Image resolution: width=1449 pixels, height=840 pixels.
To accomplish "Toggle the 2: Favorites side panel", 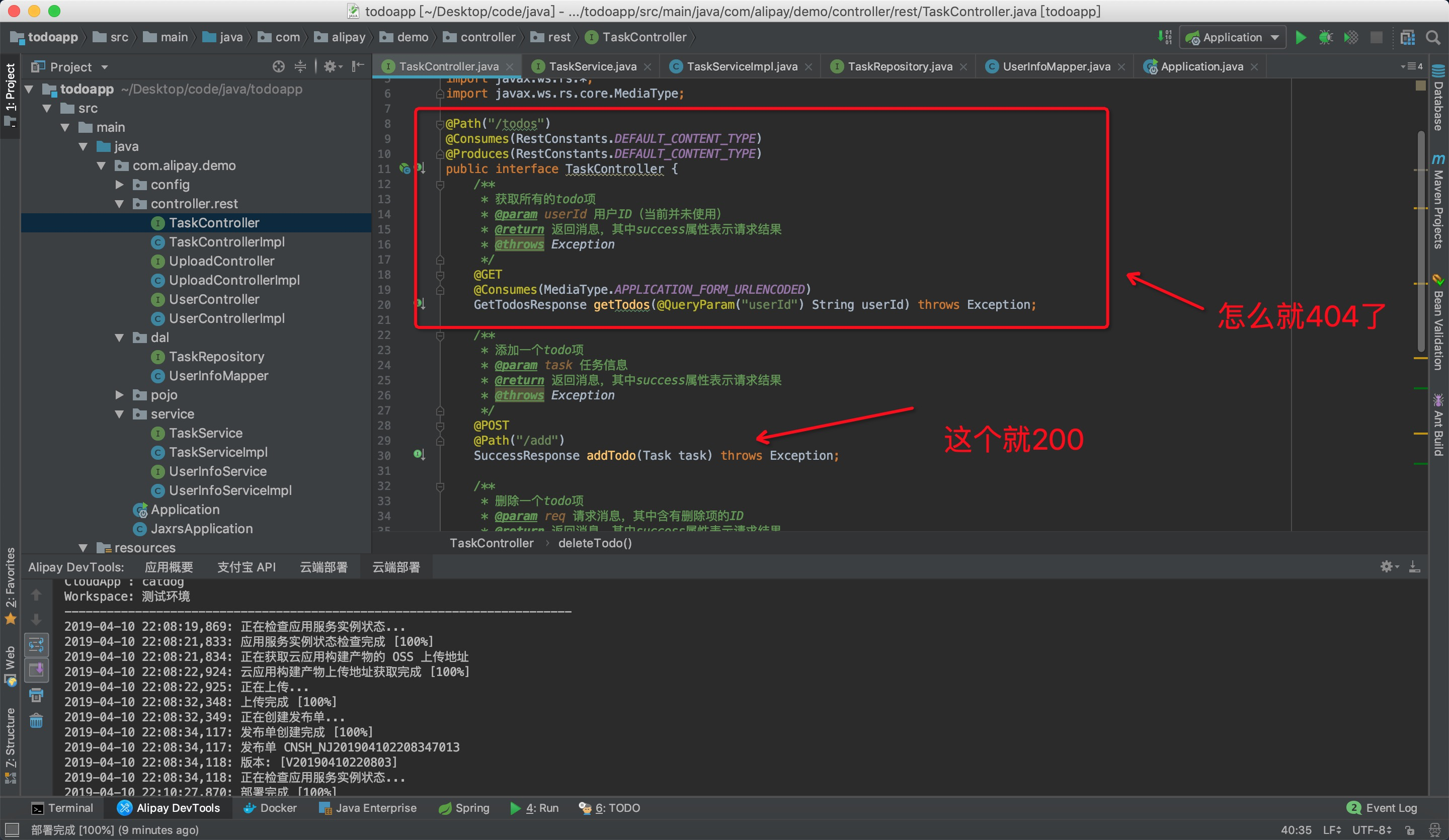I will [x=11, y=586].
